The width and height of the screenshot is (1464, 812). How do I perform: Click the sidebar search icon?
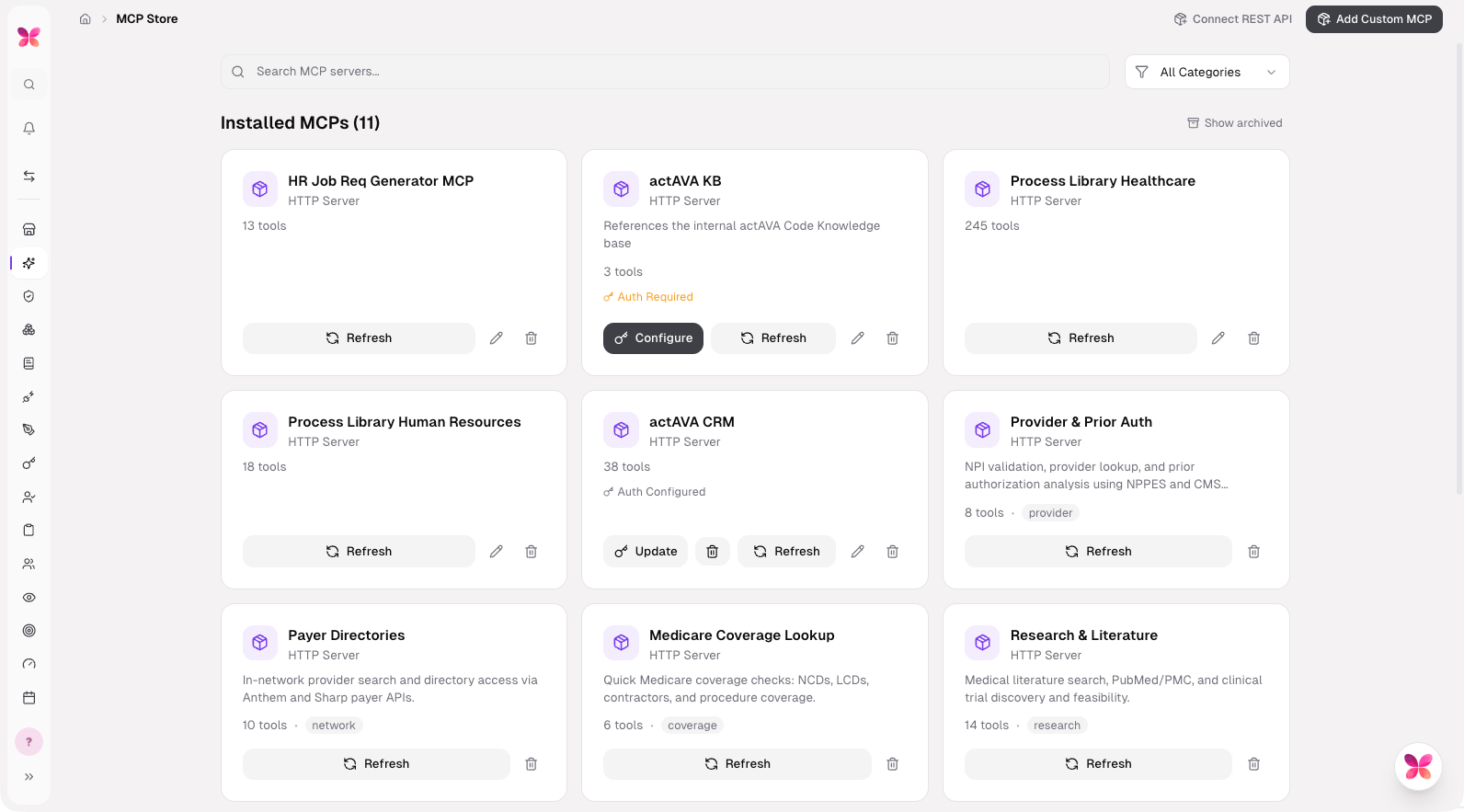point(29,85)
